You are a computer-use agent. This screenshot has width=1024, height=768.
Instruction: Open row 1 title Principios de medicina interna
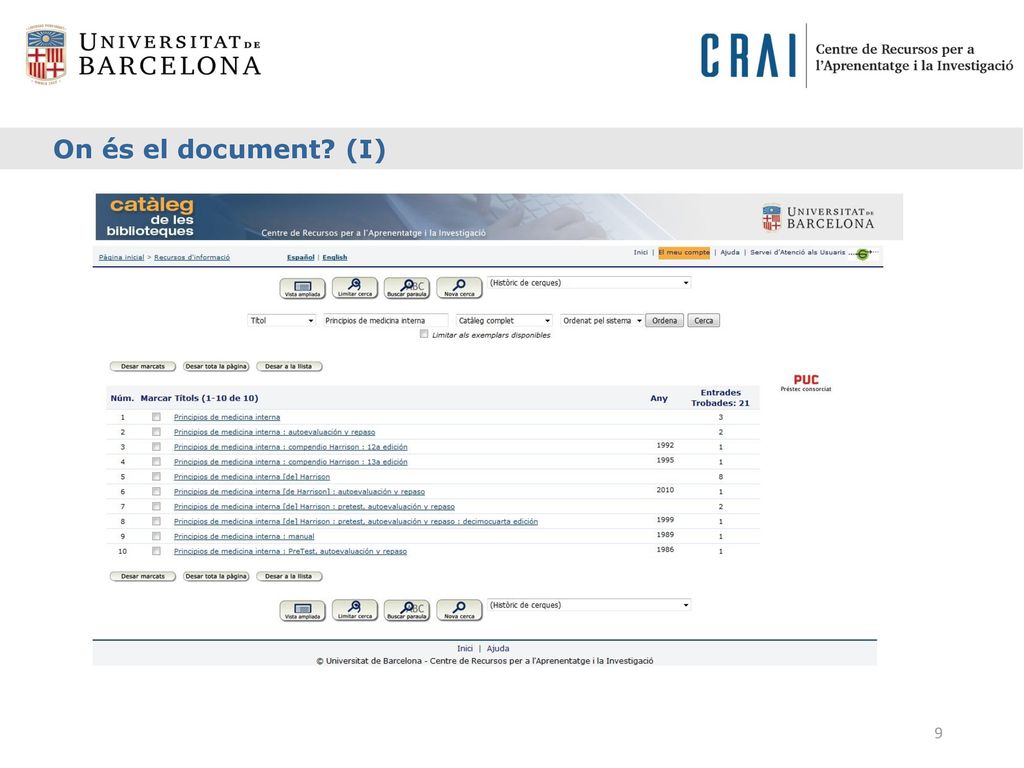click(x=227, y=417)
